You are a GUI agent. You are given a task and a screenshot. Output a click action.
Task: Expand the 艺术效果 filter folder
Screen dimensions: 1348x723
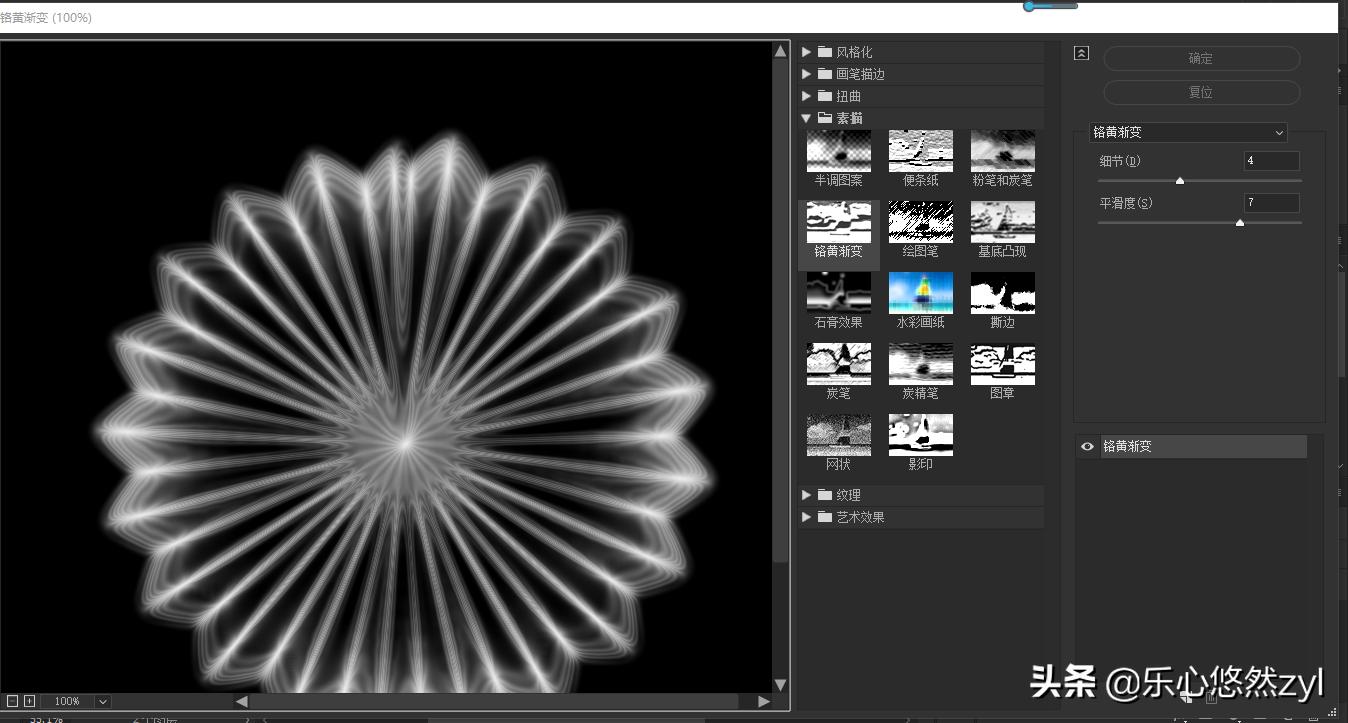806,517
